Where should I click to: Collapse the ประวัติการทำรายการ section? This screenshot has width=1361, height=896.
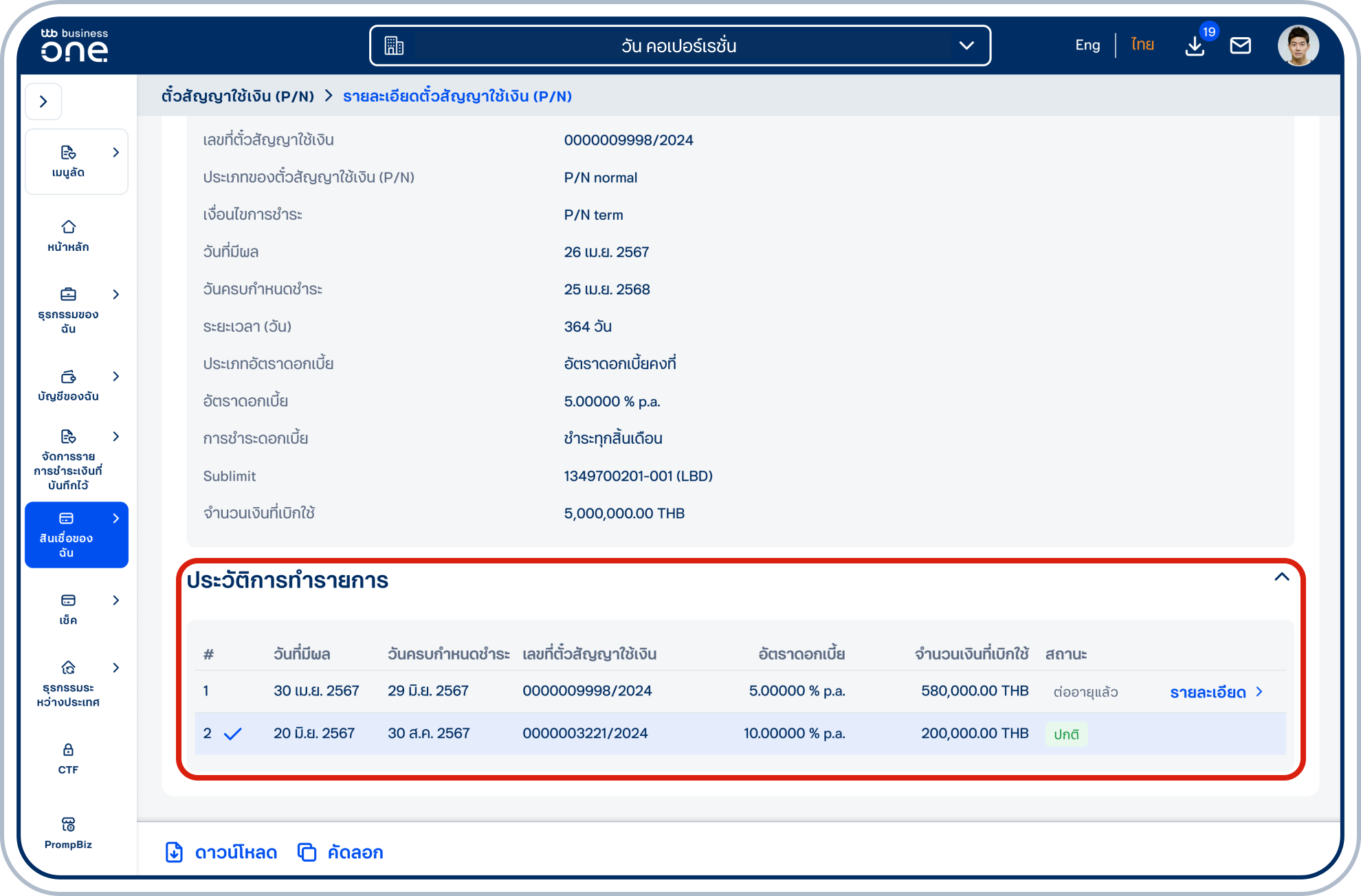(1281, 577)
